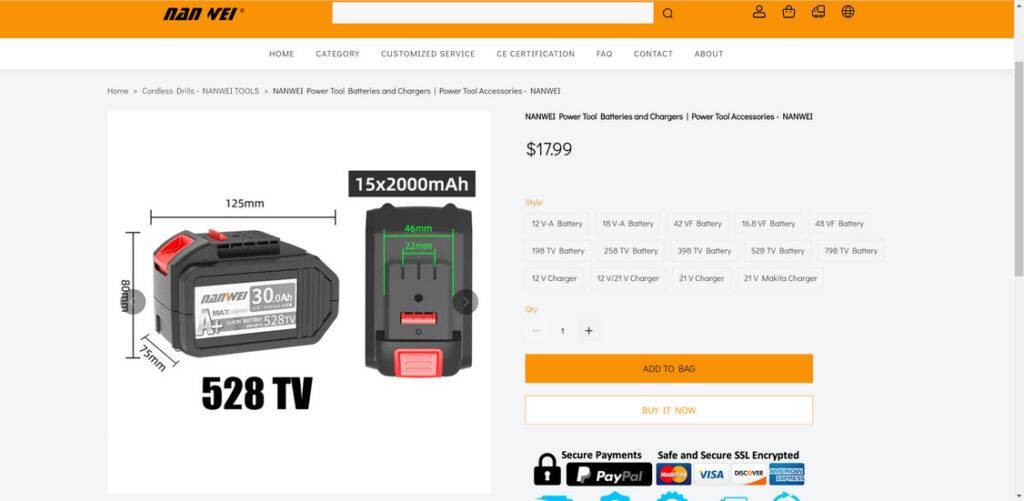Click the search magnifier icon
Image resolution: width=1024 pixels, height=501 pixels.
pyautogui.click(x=667, y=14)
